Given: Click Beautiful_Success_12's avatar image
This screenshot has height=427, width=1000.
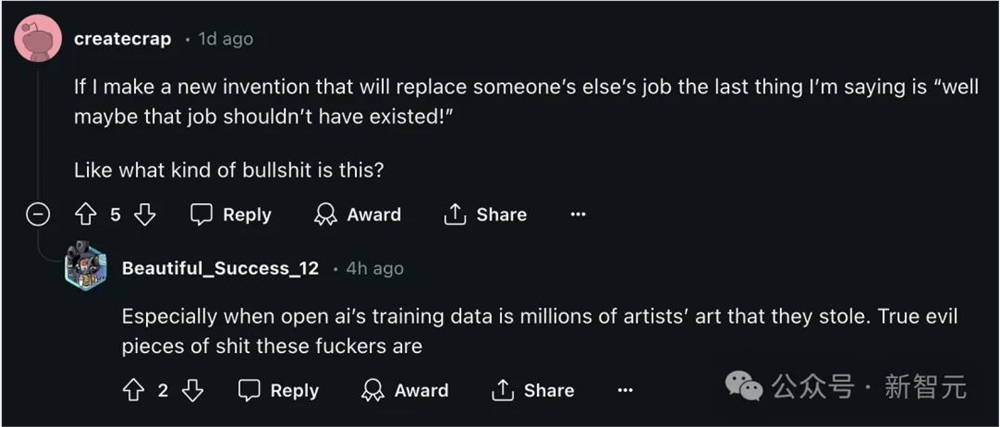Looking at the screenshot, I should 85,268.
